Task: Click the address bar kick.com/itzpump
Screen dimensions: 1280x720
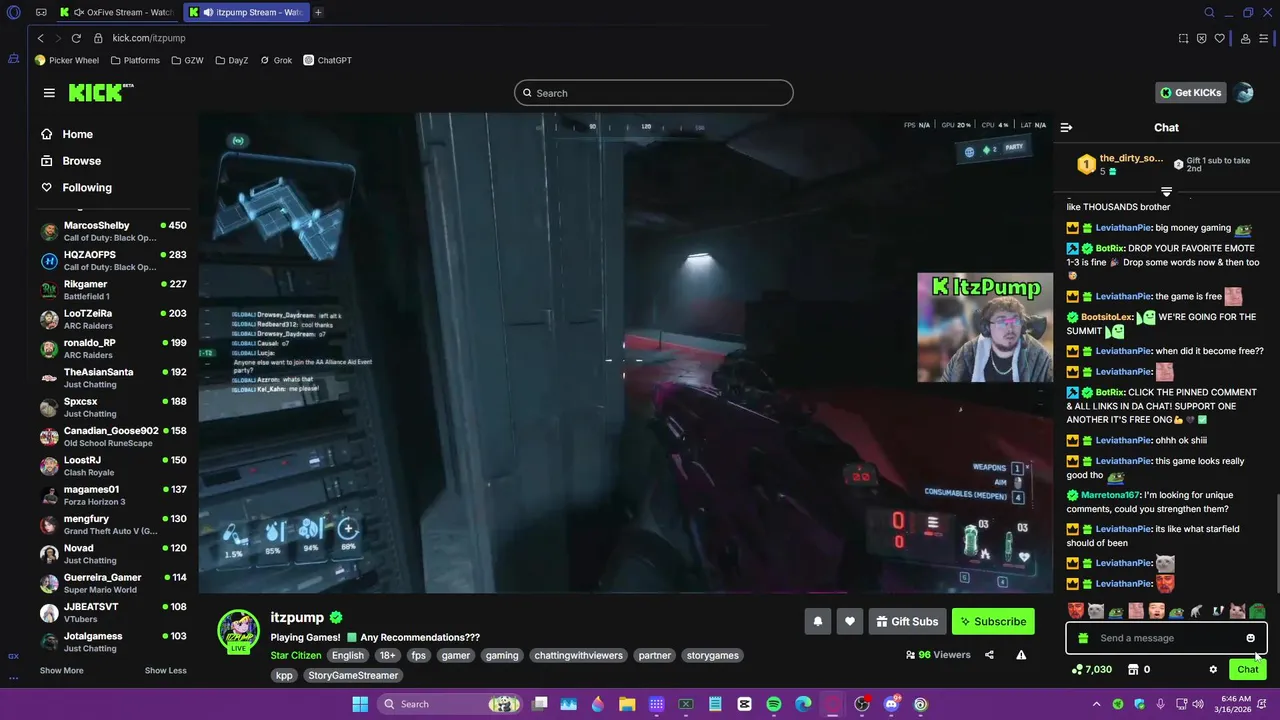Action: pos(149,38)
